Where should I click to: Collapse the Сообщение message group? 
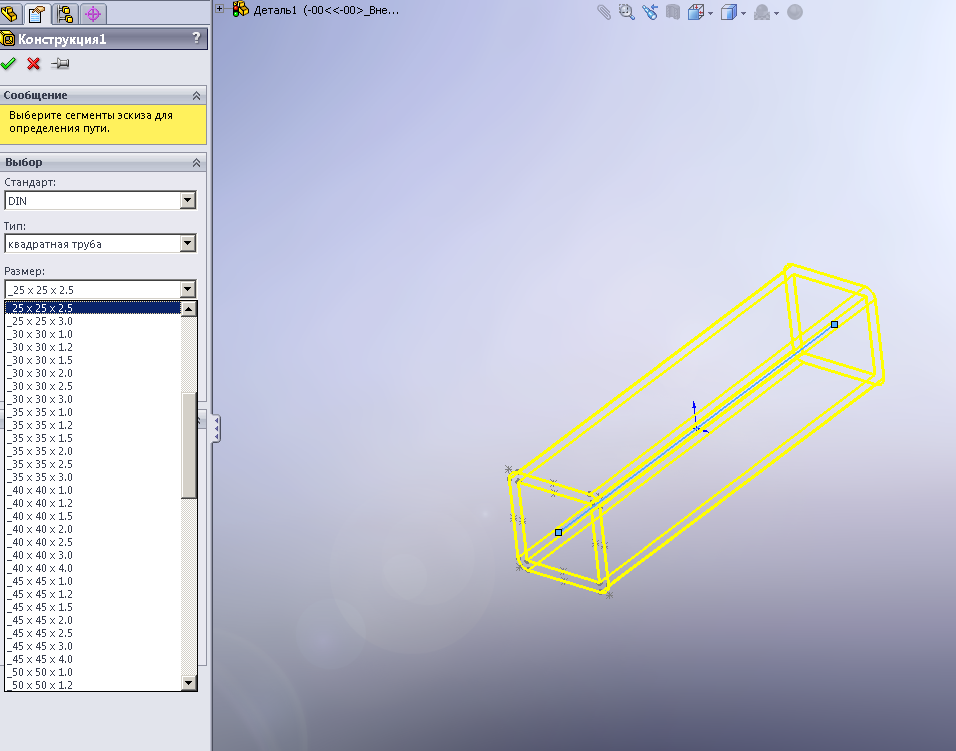point(197,95)
